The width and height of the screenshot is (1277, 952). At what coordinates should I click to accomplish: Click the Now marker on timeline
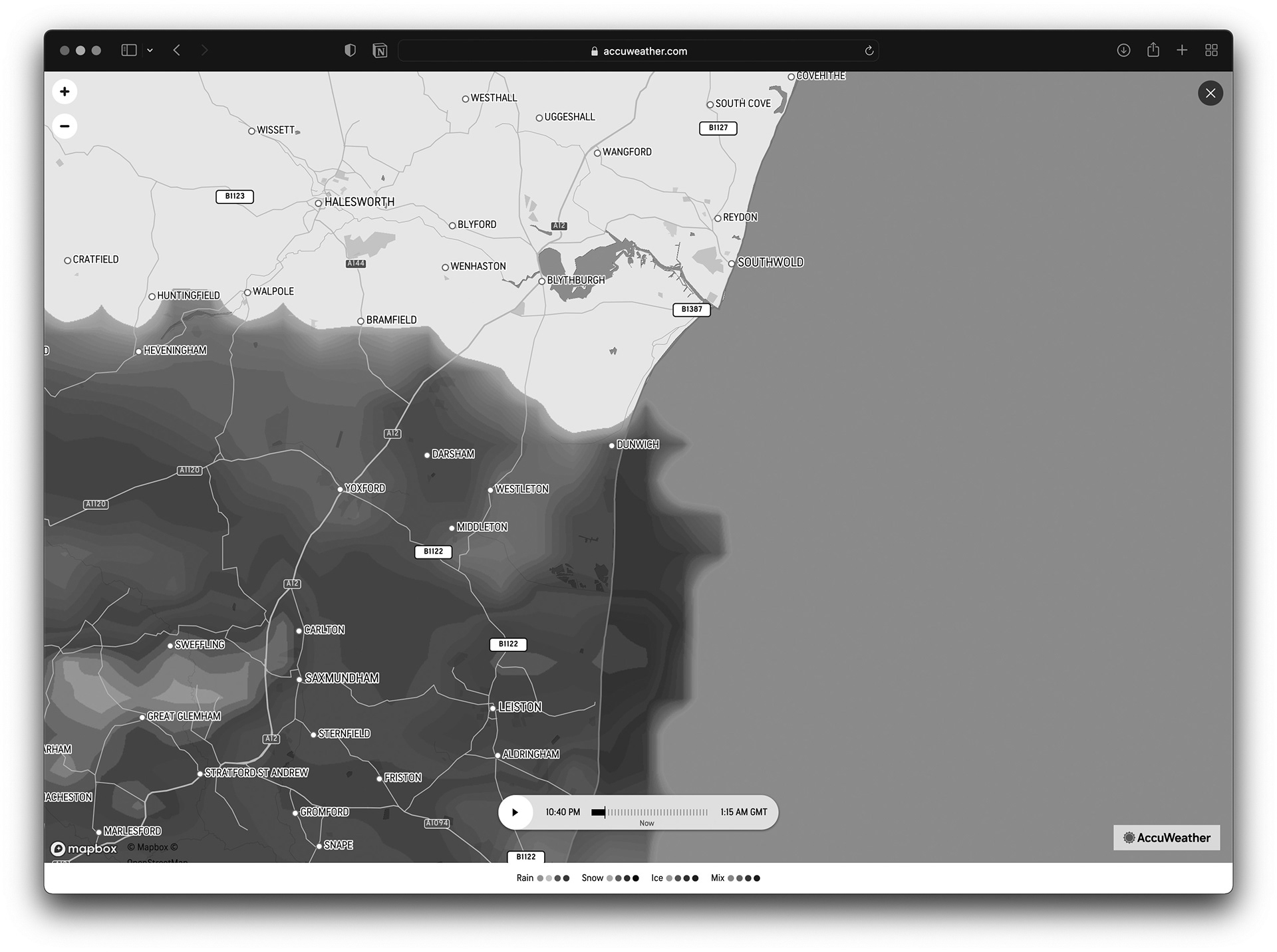[x=646, y=823]
